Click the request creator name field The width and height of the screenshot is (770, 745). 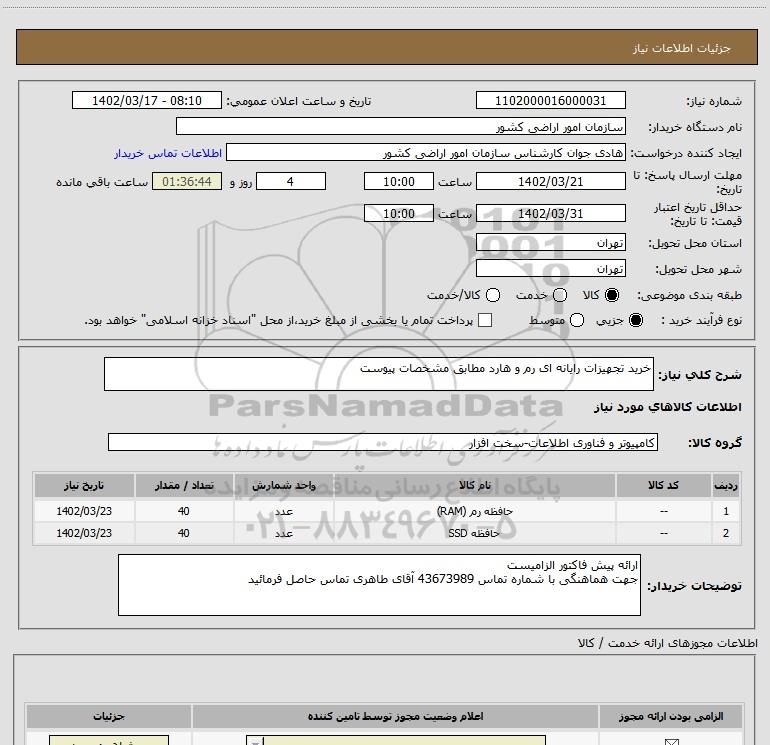(x=426, y=152)
